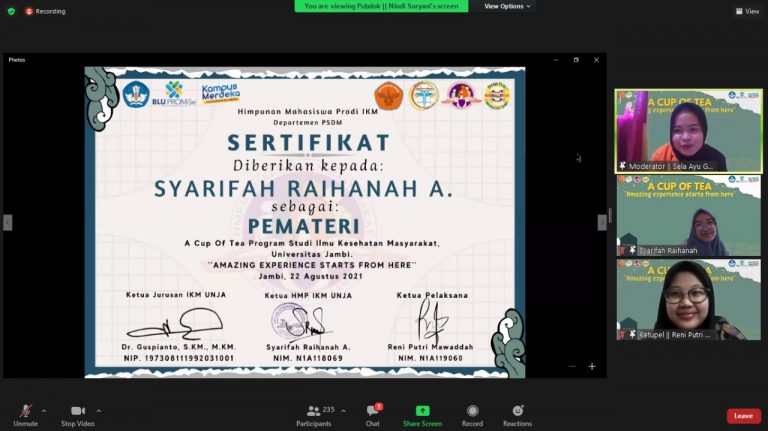Click the SERTIFIKAT heading text
The height and width of the screenshot is (431, 768).
[x=309, y=143]
